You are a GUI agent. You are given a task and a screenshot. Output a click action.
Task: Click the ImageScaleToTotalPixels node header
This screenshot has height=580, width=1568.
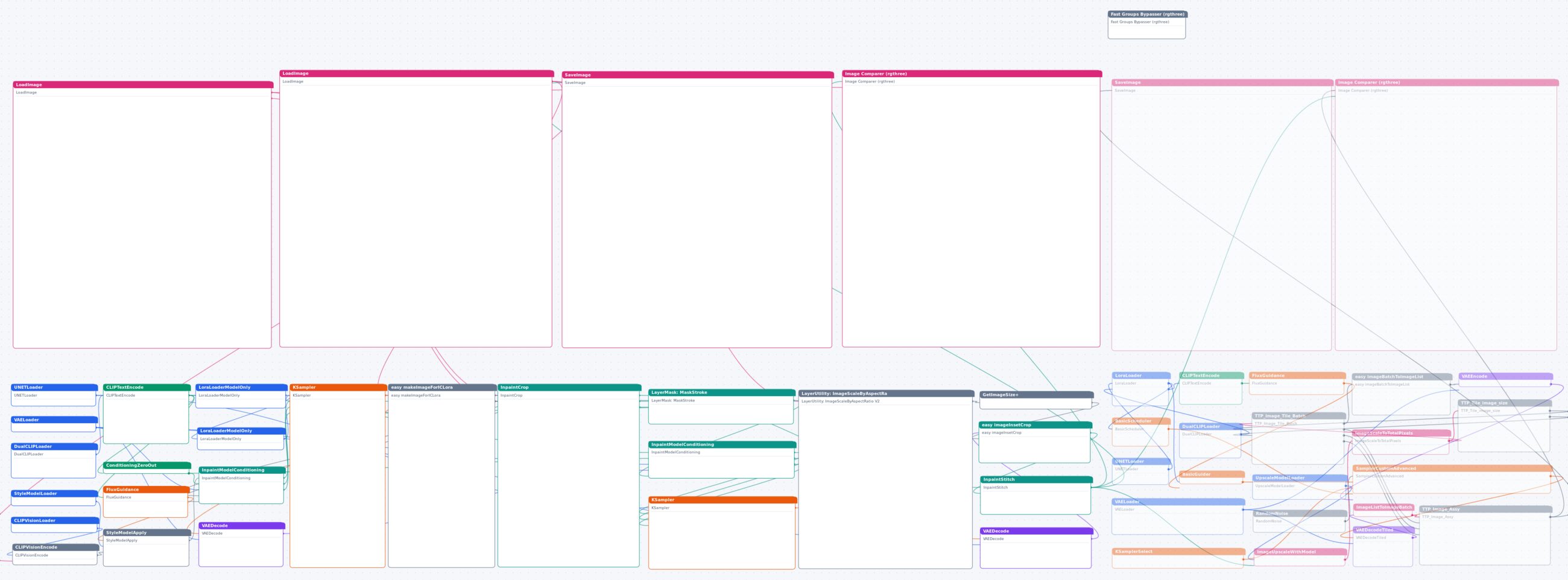pyautogui.click(x=1402, y=433)
